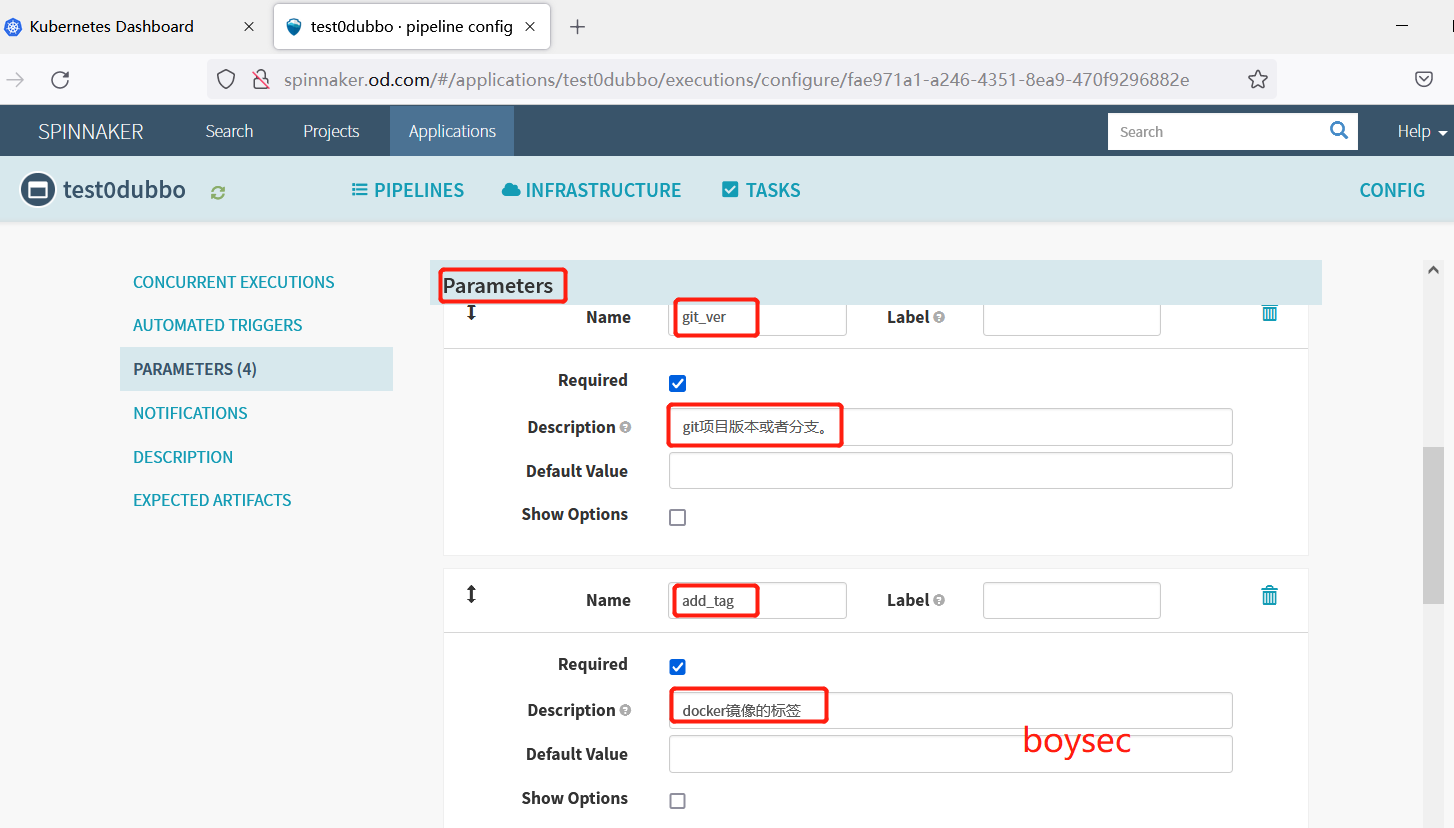
Task: Select PARAMETERS (4) in sidebar
Action: point(256,369)
